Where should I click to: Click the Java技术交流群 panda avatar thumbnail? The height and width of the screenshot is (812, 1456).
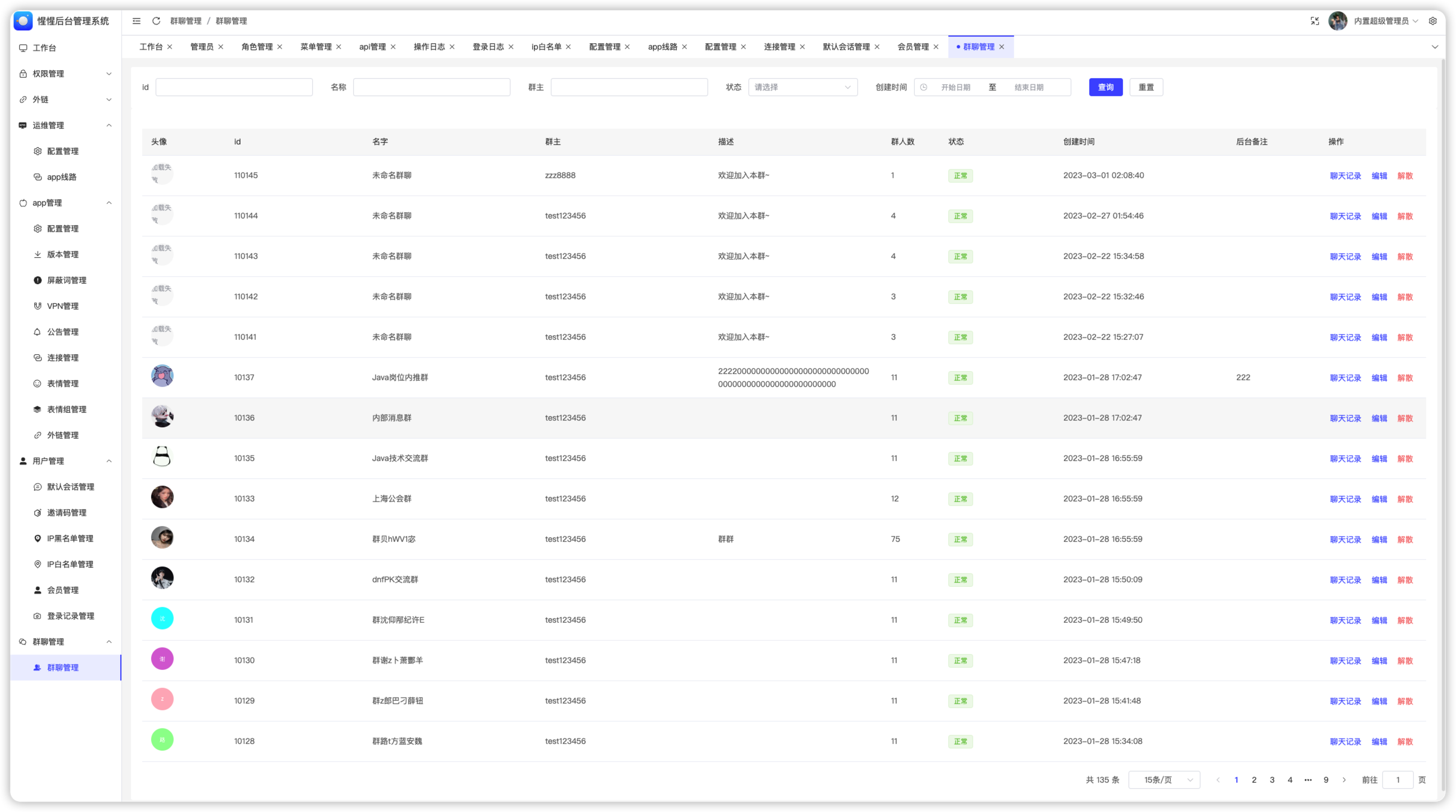tap(162, 457)
